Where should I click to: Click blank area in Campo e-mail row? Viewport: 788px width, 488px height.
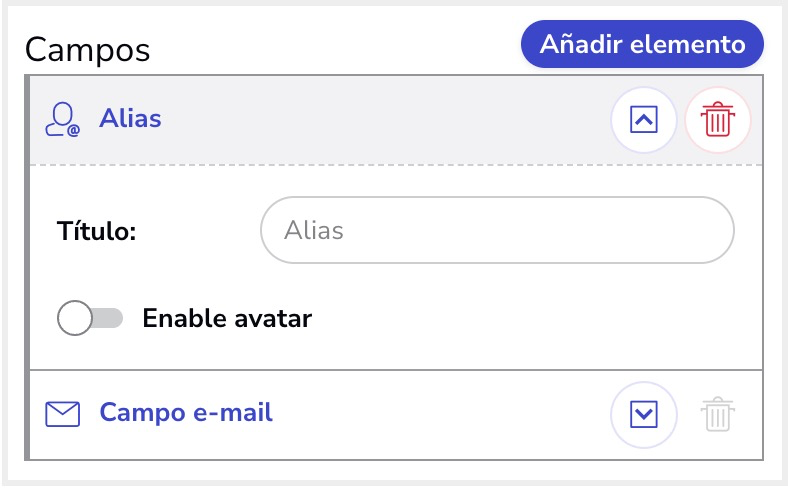(x=437, y=414)
